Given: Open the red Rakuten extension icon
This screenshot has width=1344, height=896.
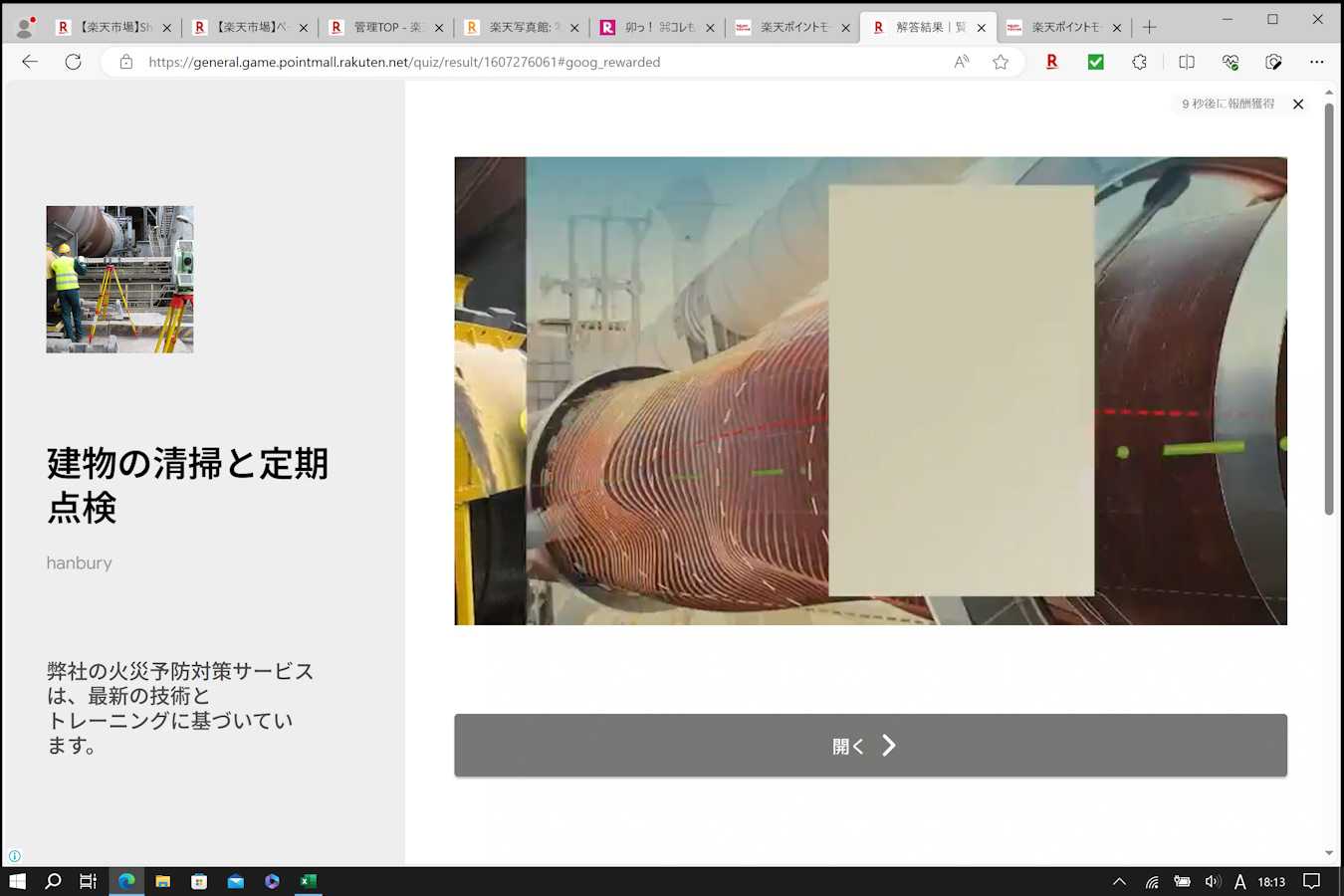Looking at the screenshot, I should coord(1051,62).
